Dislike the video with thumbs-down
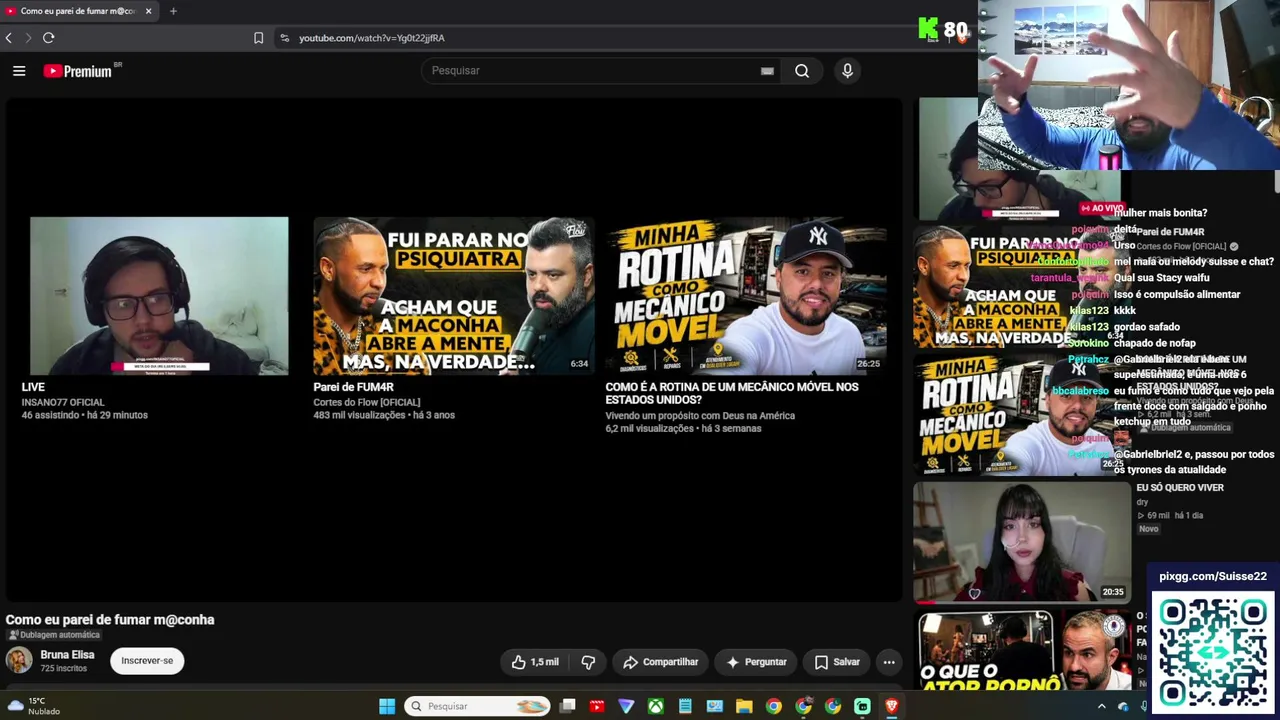Image resolution: width=1280 pixels, height=720 pixels. 588,662
